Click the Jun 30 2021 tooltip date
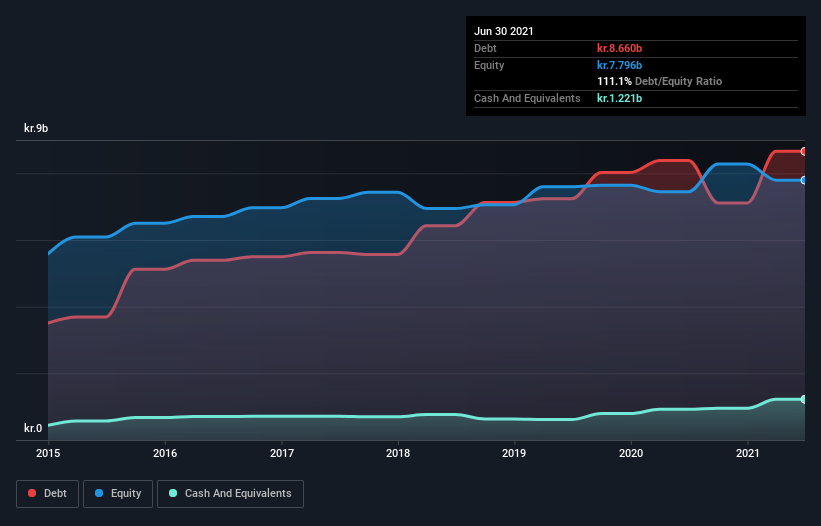 coord(504,31)
